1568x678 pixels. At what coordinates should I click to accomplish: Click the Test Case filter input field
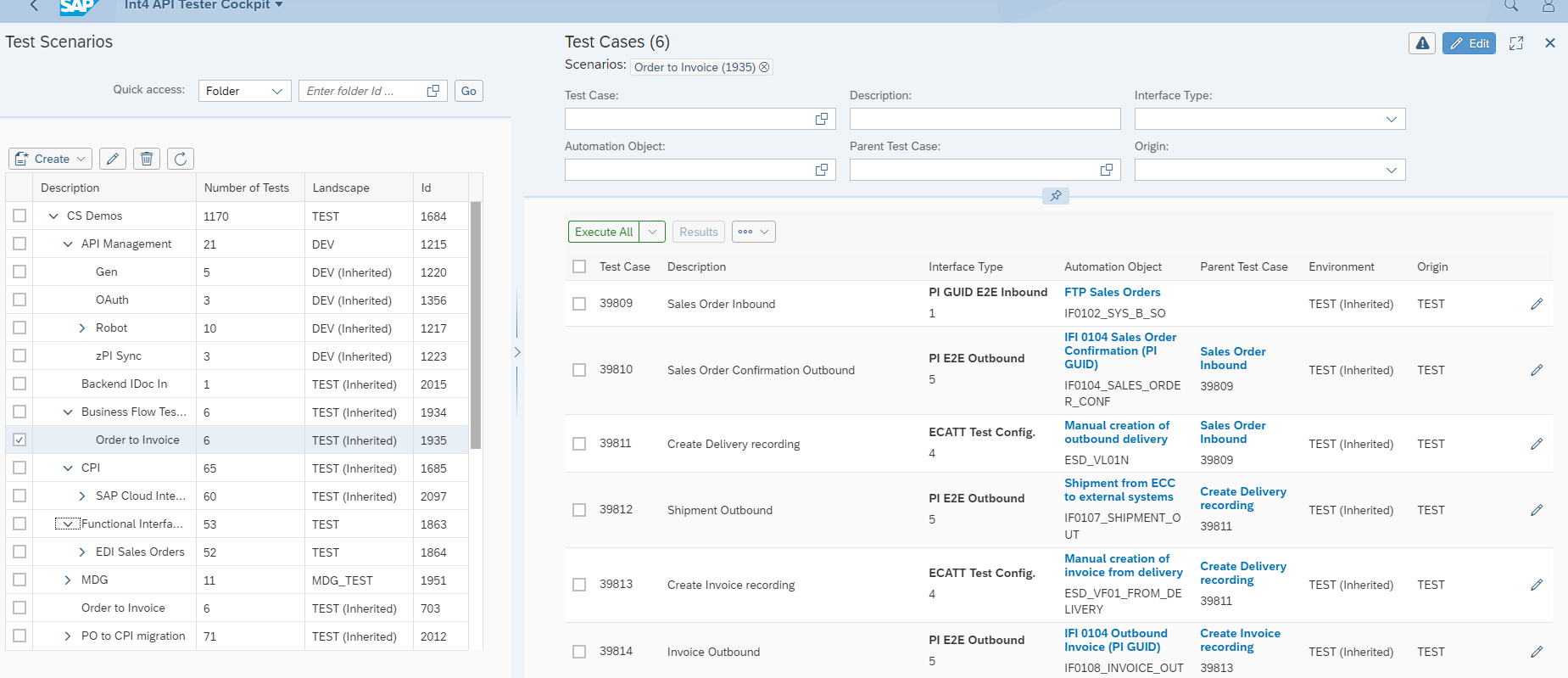(689, 119)
